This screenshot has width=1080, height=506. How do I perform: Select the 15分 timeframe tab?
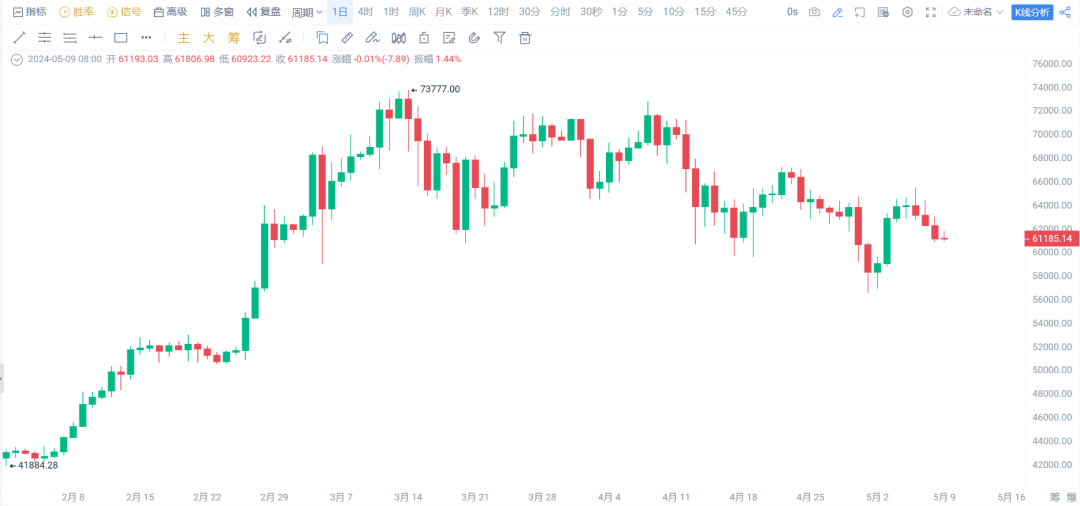point(705,12)
